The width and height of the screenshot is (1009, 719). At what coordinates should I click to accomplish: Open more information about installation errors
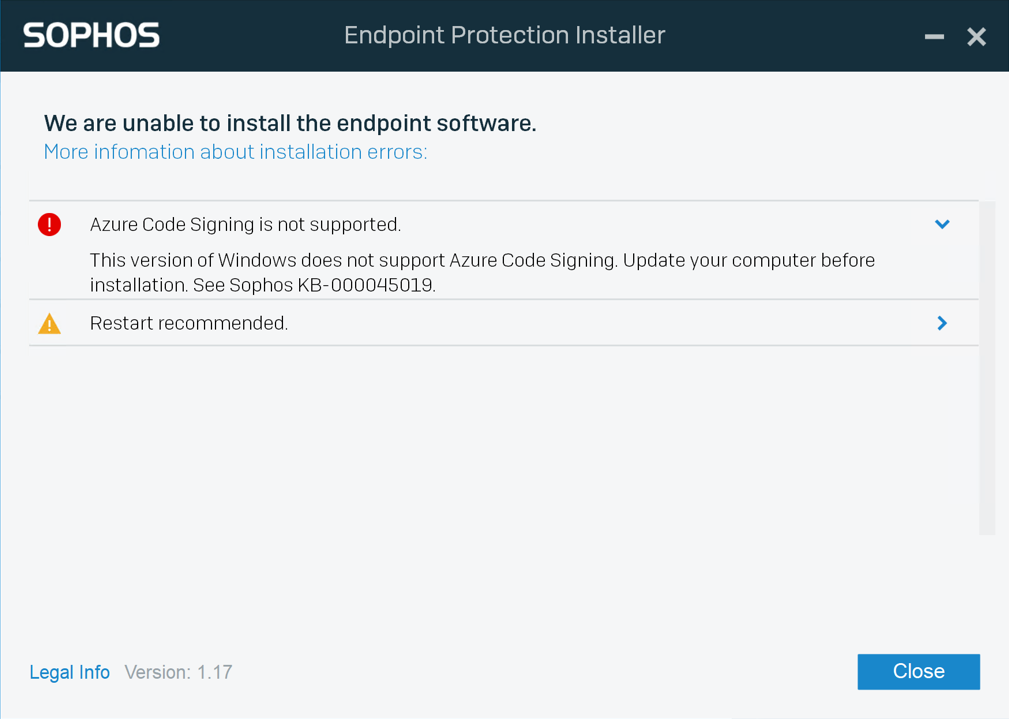(235, 151)
